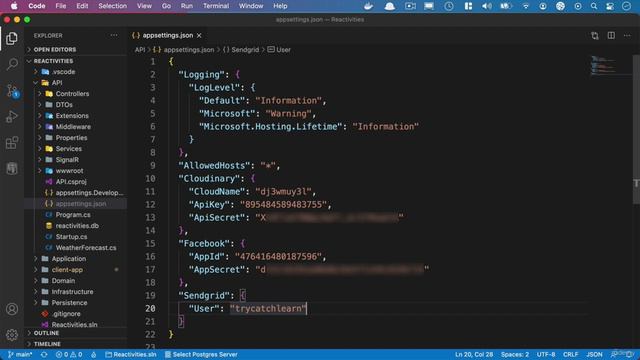The image size is (640, 360).
Task: Select the appsettings.json editor tab
Action: pos(167,36)
